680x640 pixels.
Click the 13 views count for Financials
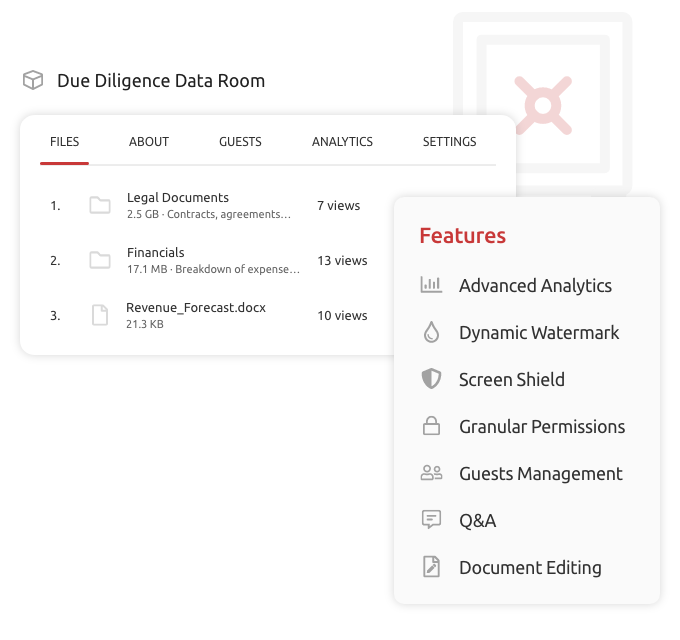pyautogui.click(x=342, y=261)
